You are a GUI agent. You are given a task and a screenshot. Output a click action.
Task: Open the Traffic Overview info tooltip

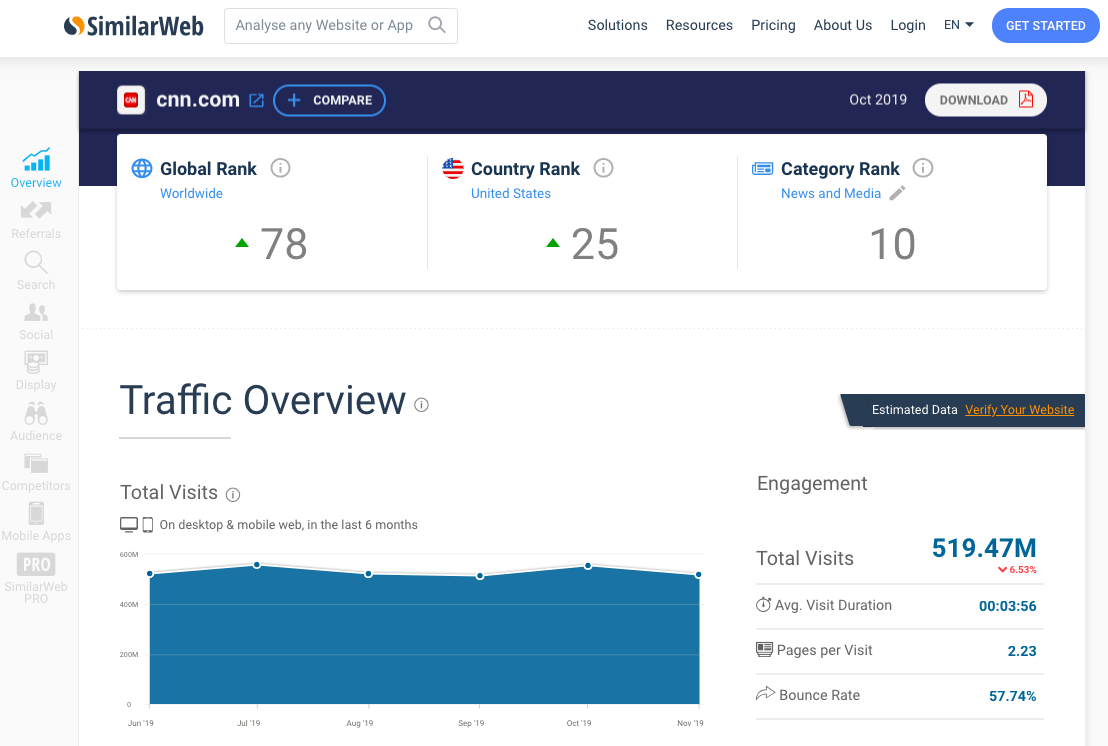pyautogui.click(x=421, y=405)
